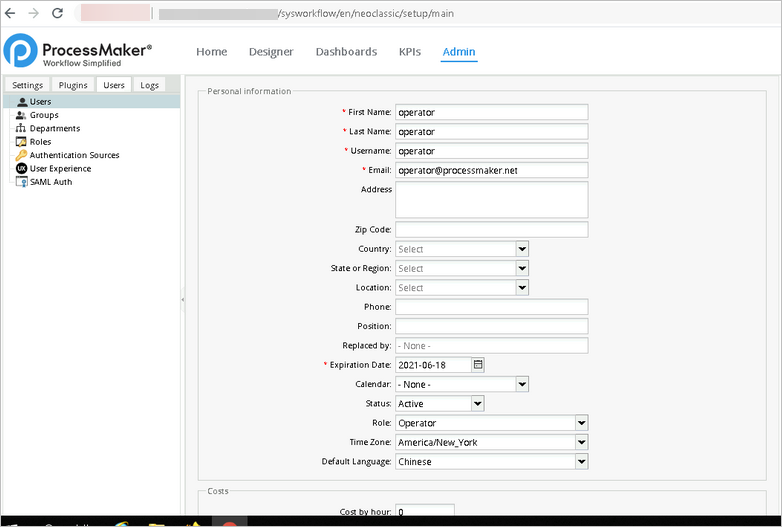
Task: Open the Status dropdown
Action: [478, 404]
